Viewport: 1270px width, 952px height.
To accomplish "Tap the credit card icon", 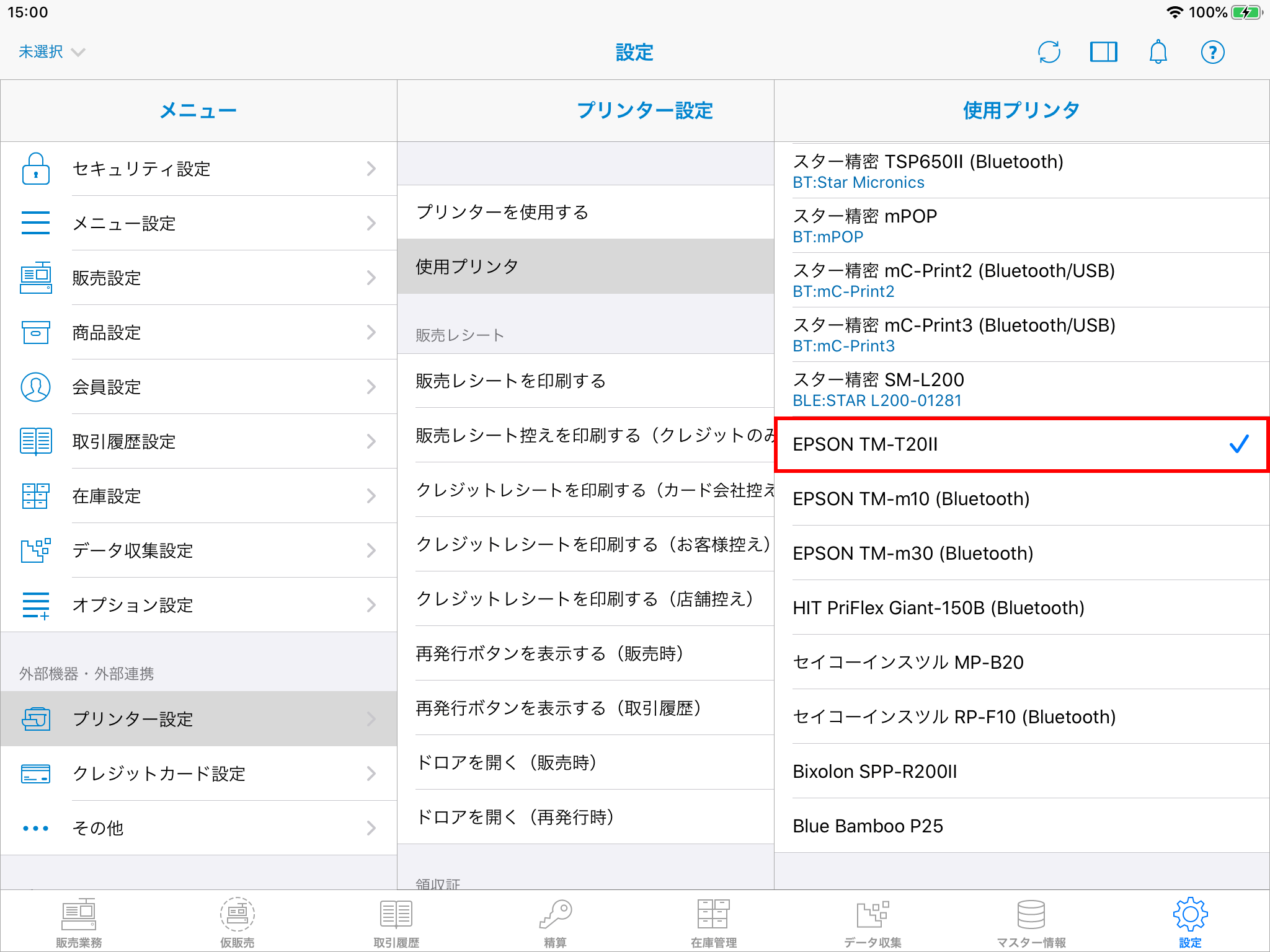I will pyautogui.click(x=35, y=773).
